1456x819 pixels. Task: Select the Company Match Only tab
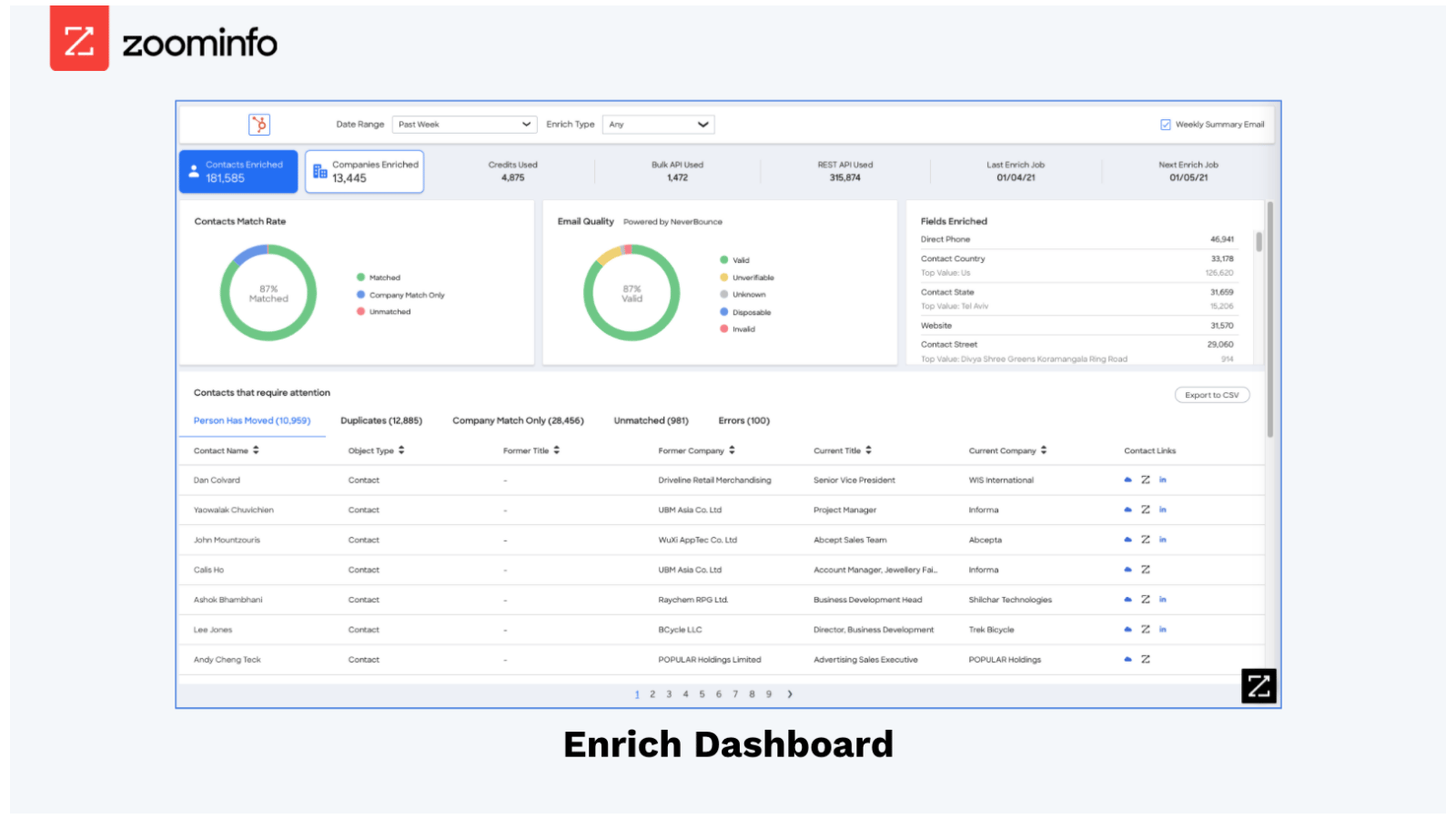518,420
